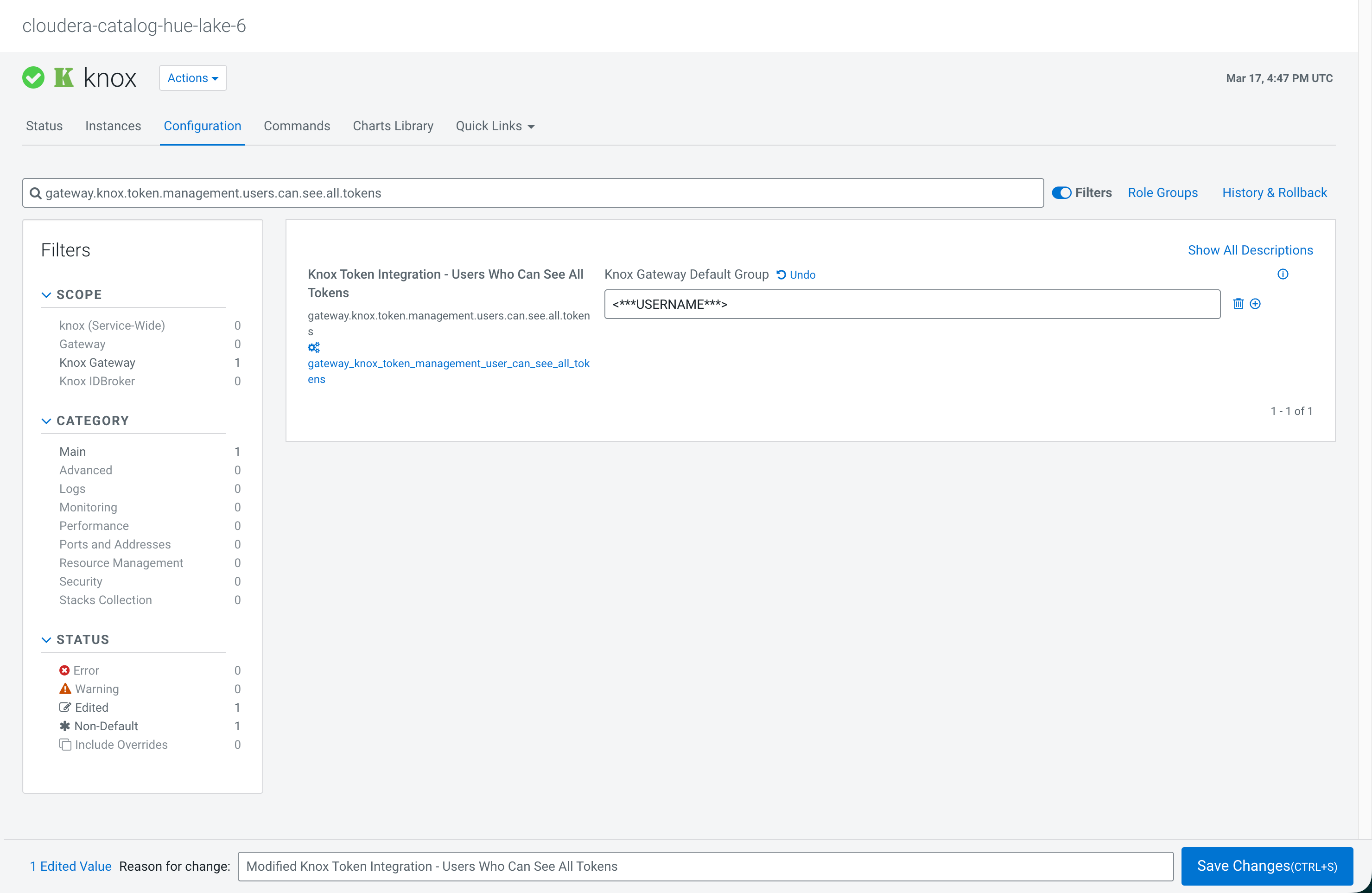The width and height of the screenshot is (1372, 893).
Task: Toggle the Filters switch off
Action: point(1061,193)
